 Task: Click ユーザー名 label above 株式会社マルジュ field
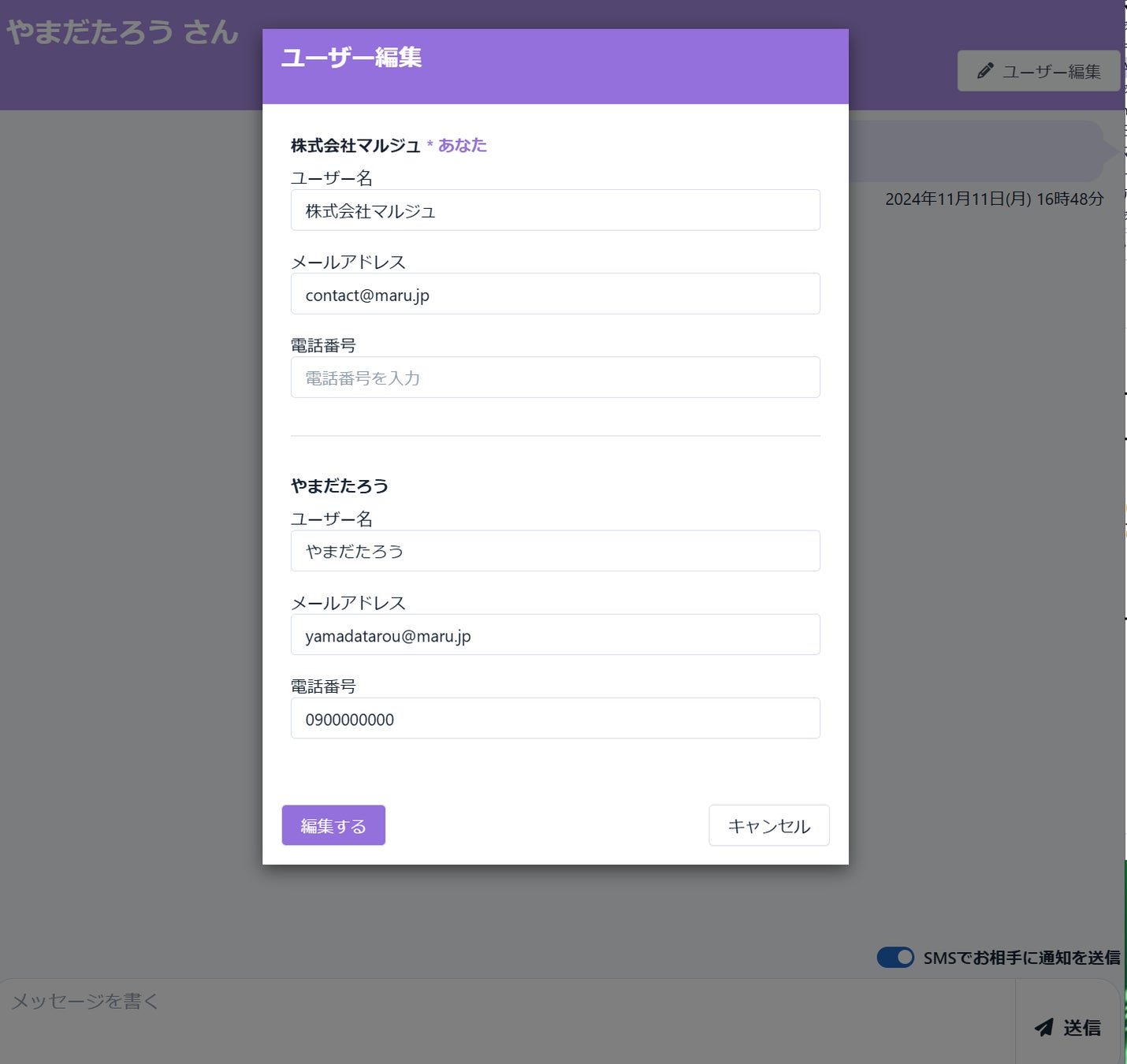click(x=332, y=178)
